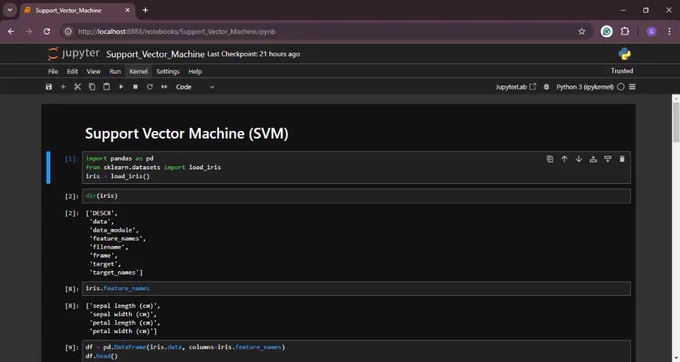Screen dimensions: 680x362
Task: Open the toolbar hamburger menu icon
Action: (632, 87)
